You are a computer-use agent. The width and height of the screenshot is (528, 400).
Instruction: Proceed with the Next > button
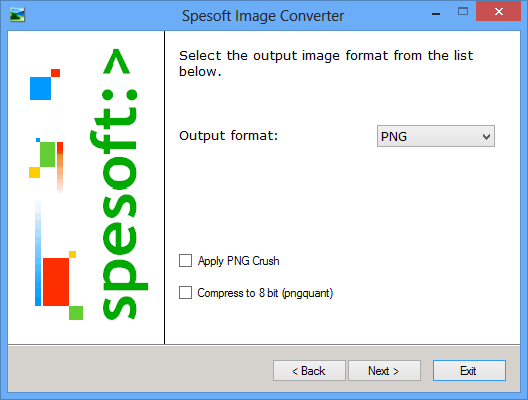point(384,371)
